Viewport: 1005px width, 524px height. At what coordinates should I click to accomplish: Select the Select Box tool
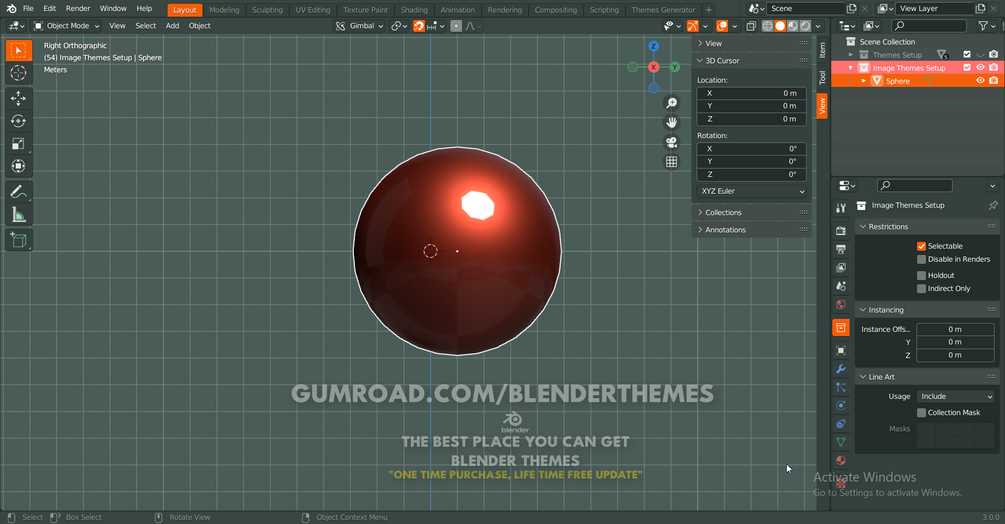[19, 51]
